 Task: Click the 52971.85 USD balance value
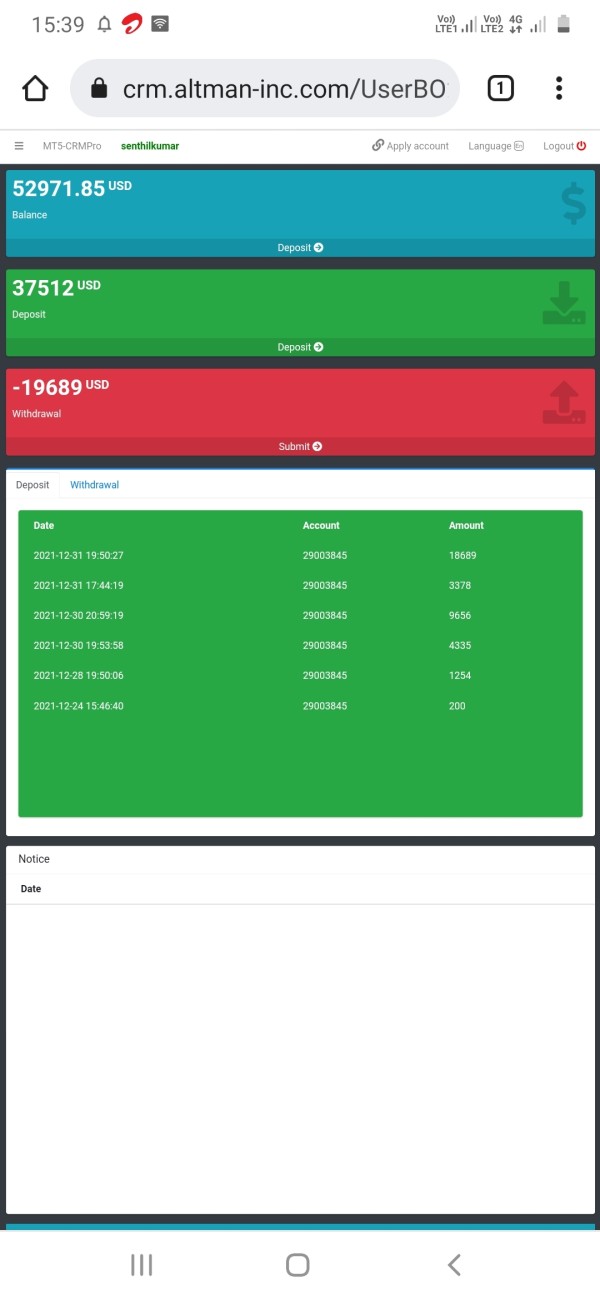coord(72,188)
